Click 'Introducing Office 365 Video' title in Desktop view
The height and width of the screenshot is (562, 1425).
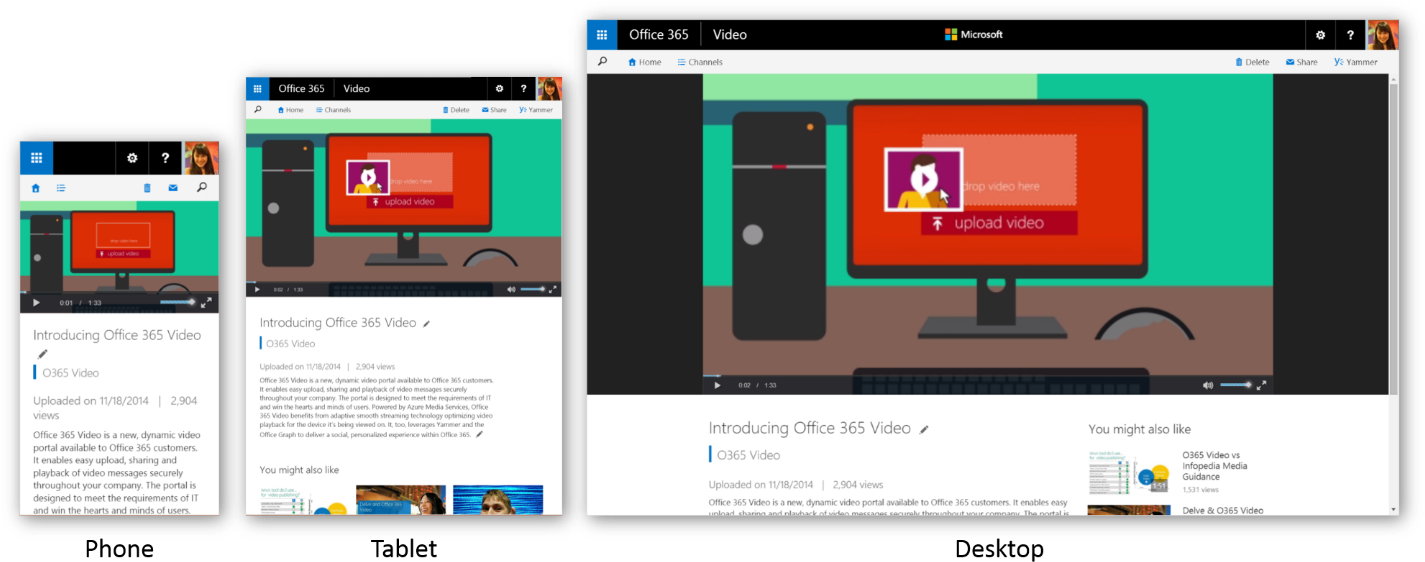pyautogui.click(x=810, y=428)
